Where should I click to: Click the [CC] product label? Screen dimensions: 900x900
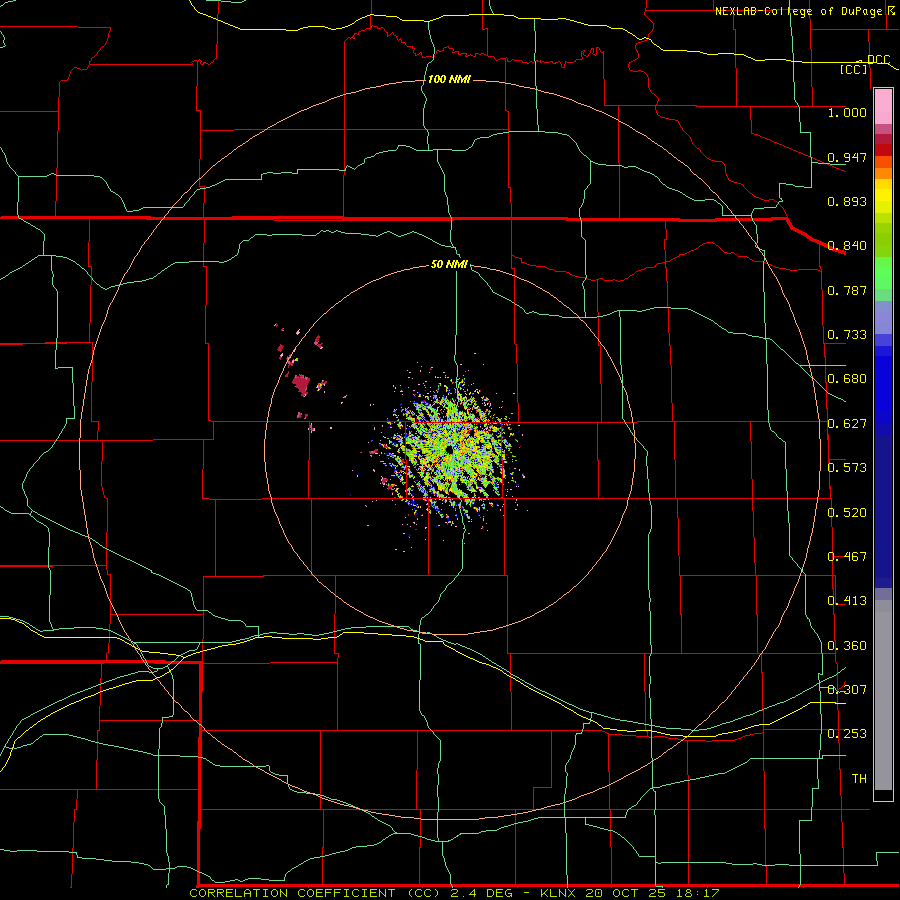coord(854,69)
